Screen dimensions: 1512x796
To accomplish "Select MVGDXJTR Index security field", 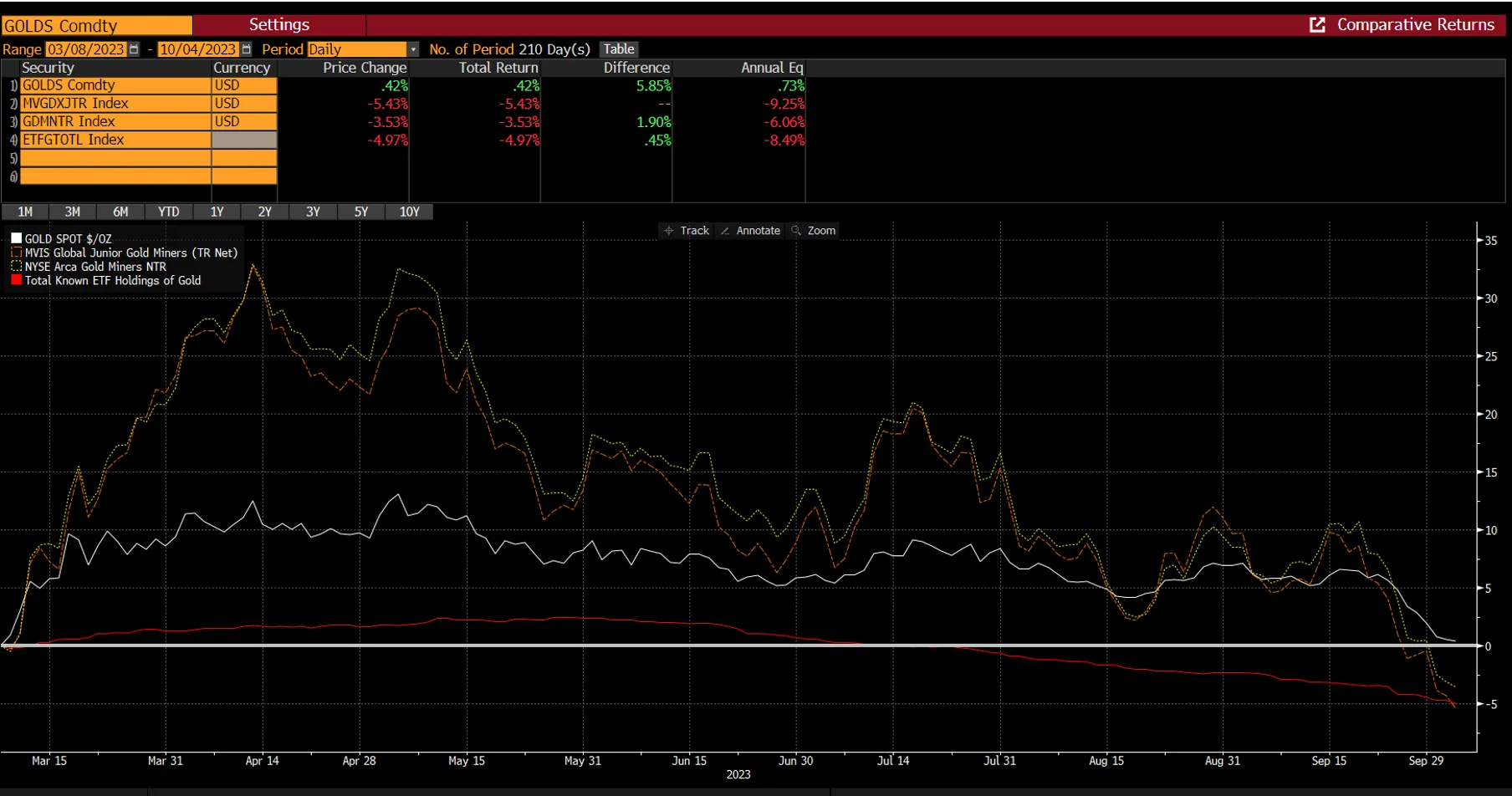I will 115,104.
